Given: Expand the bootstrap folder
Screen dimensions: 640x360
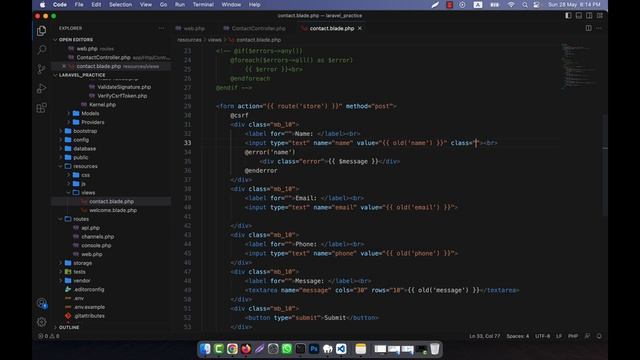Looking at the screenshot, I should 85,131.
